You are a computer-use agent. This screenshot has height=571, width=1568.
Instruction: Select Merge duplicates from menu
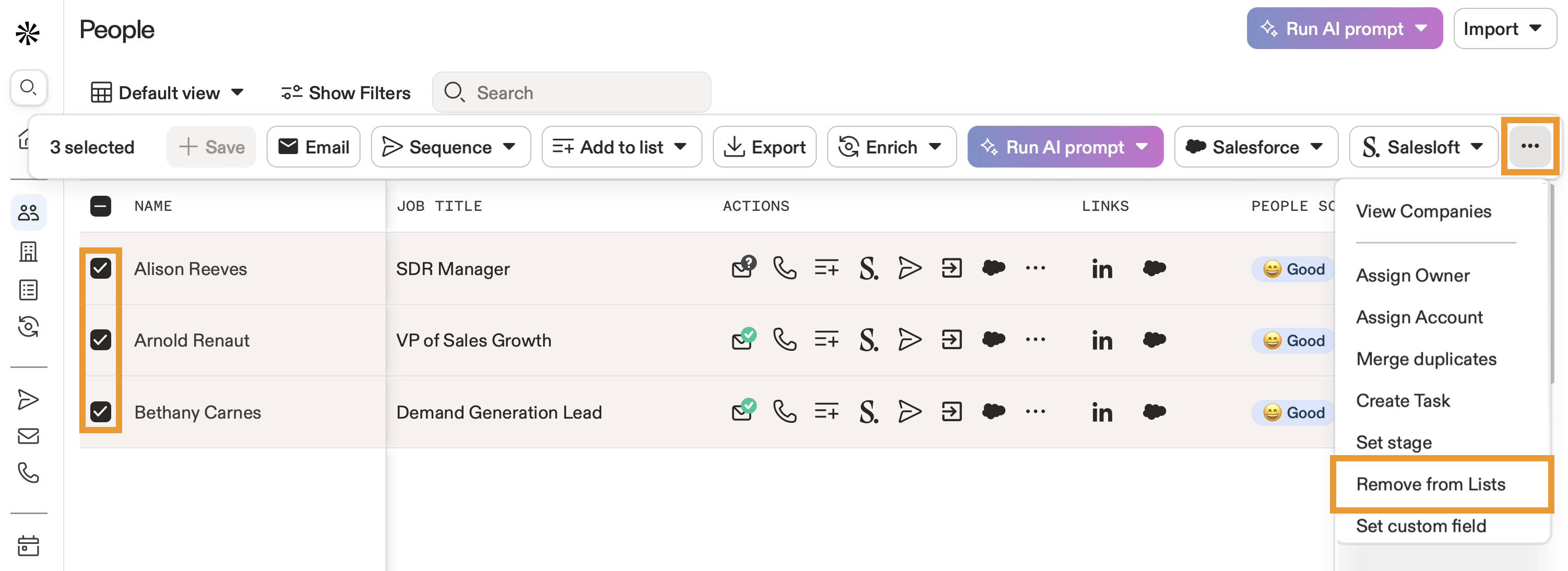tap(1426, 359)
